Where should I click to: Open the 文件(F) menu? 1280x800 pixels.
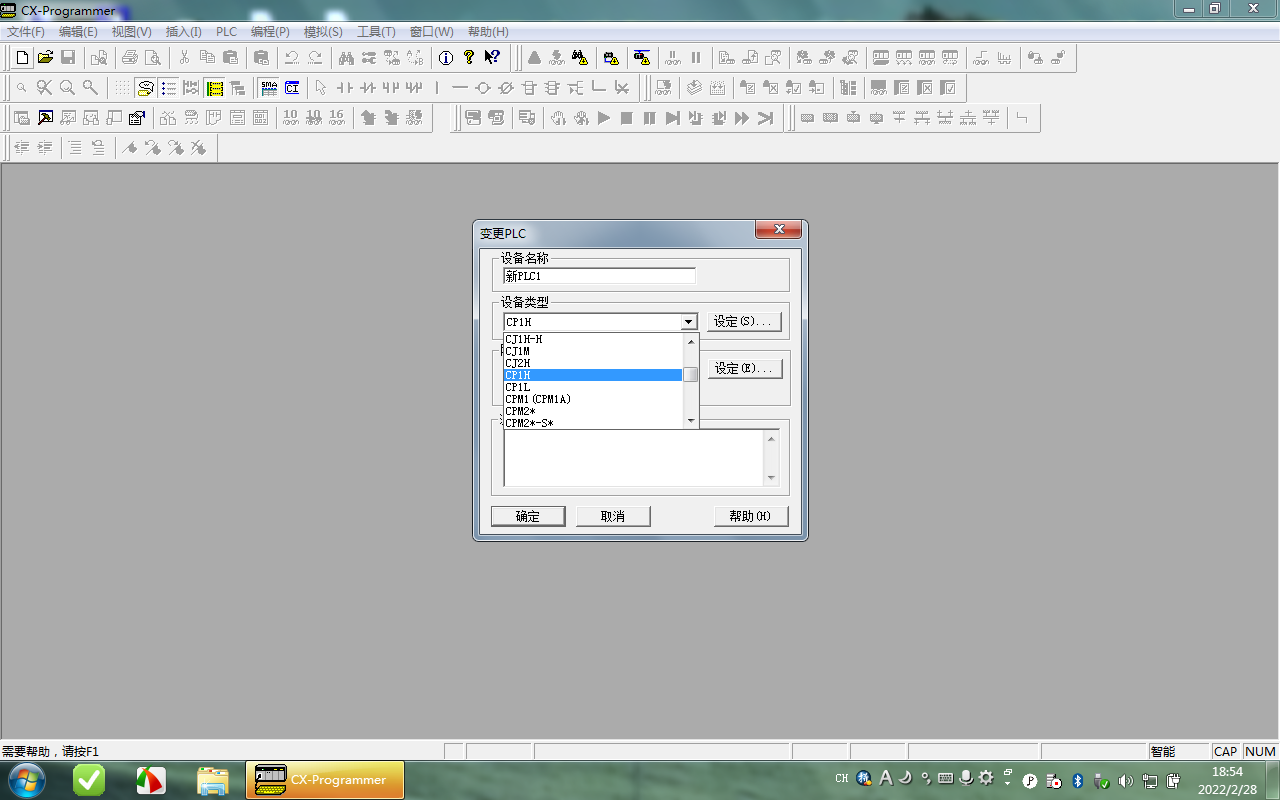pos(26,32)
